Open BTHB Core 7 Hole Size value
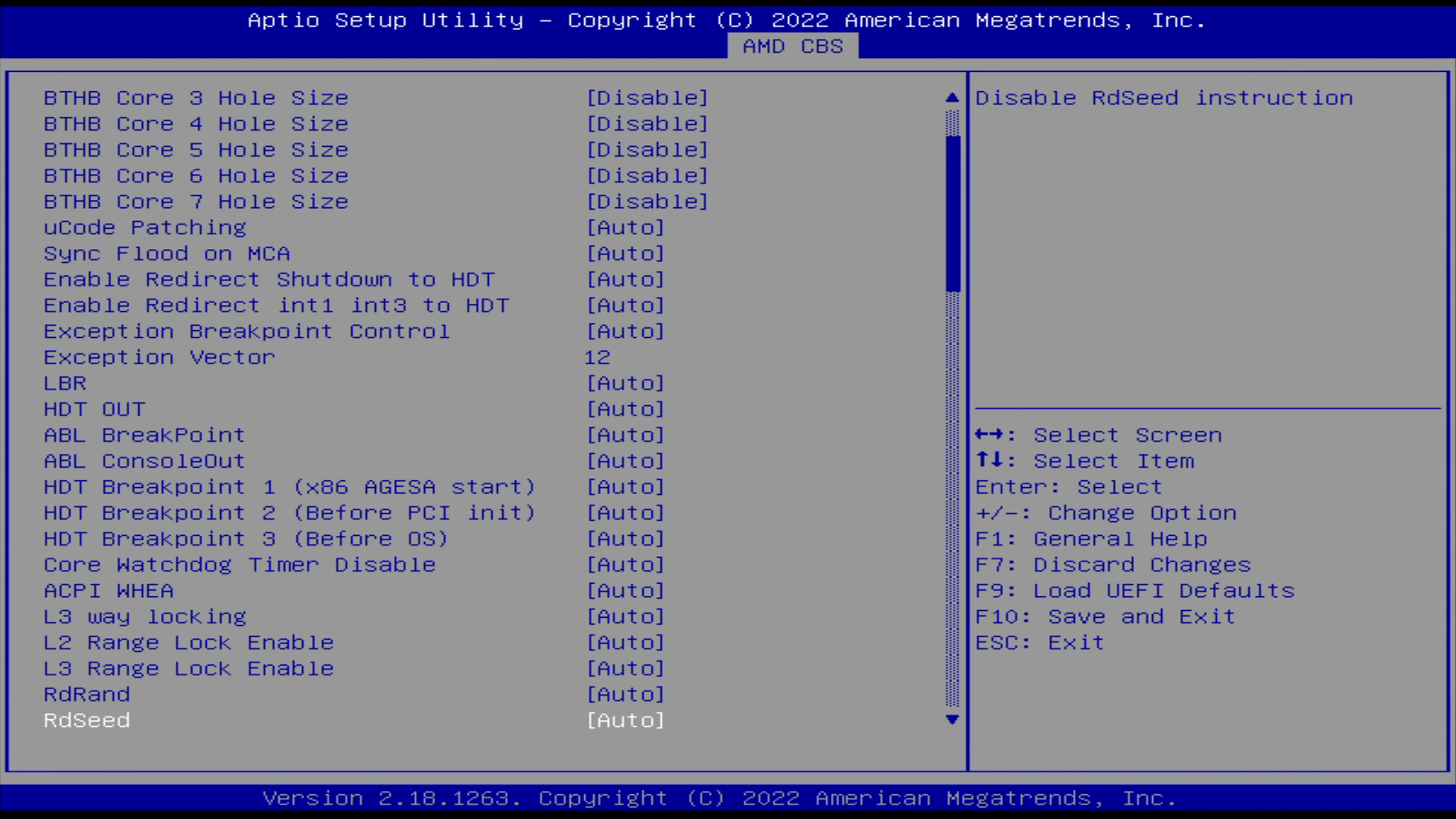The width and height of the screenshot is (1456, 819). pyautogui.click(x=647, y=202)
